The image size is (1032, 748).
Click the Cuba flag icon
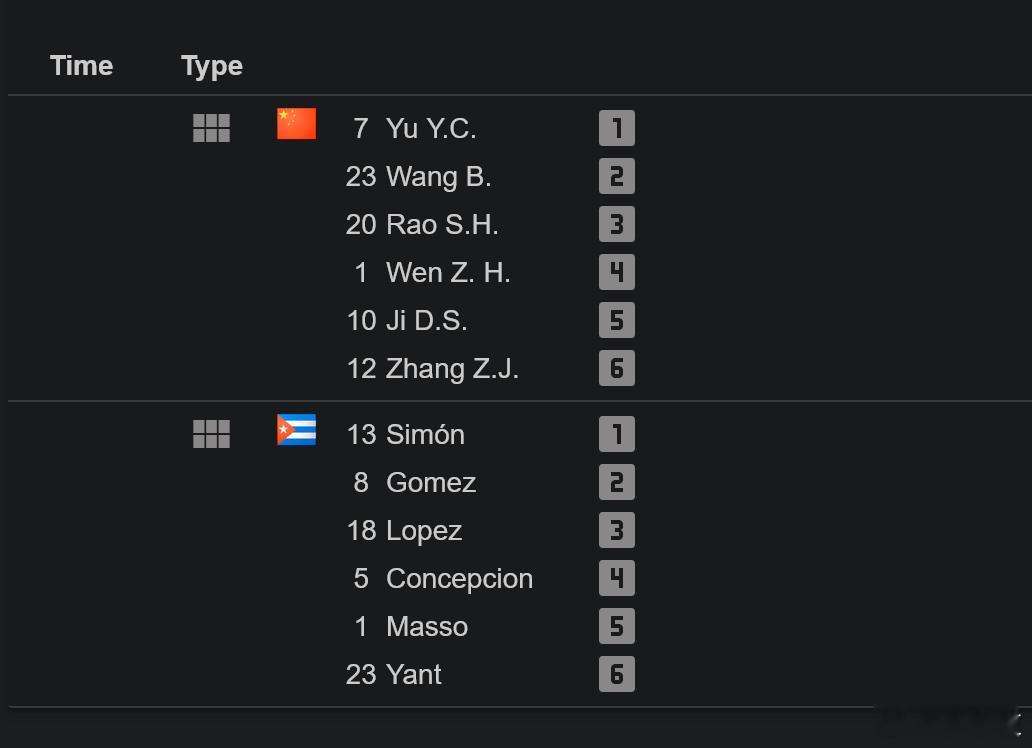pos(296,430)
